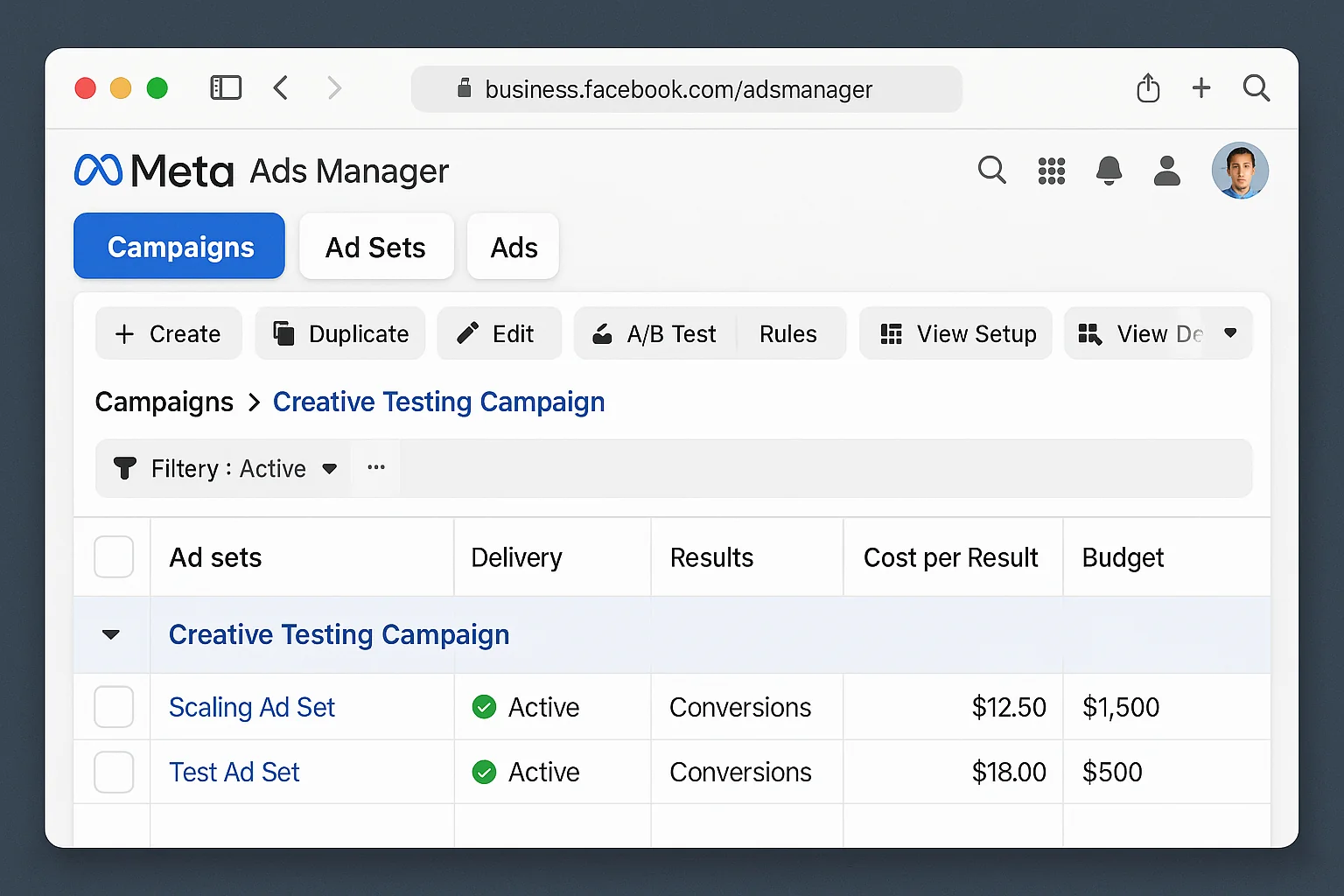
Task: Click the Rules button
Action: click(787, 333)
